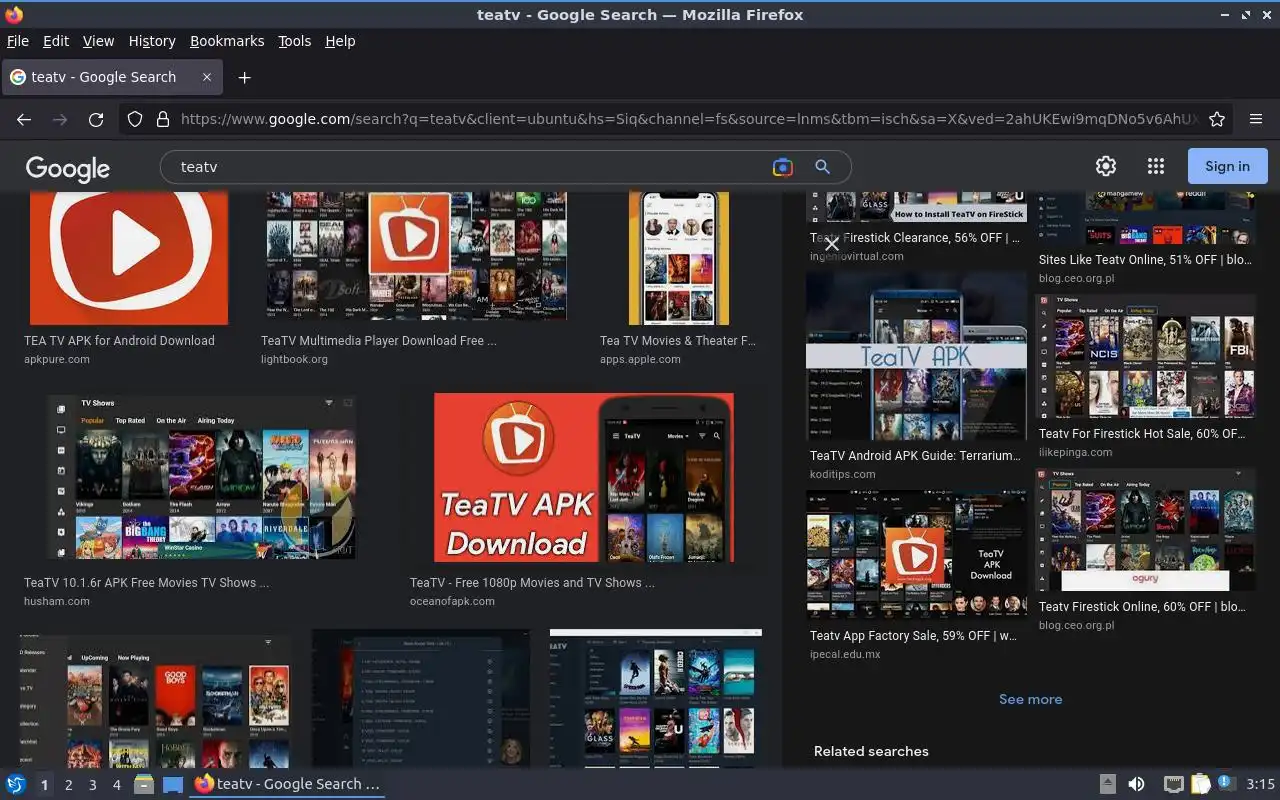Adjust volume from the tray speaker icon
This screenshot has height=800, width=1280.
(1136, 784)
